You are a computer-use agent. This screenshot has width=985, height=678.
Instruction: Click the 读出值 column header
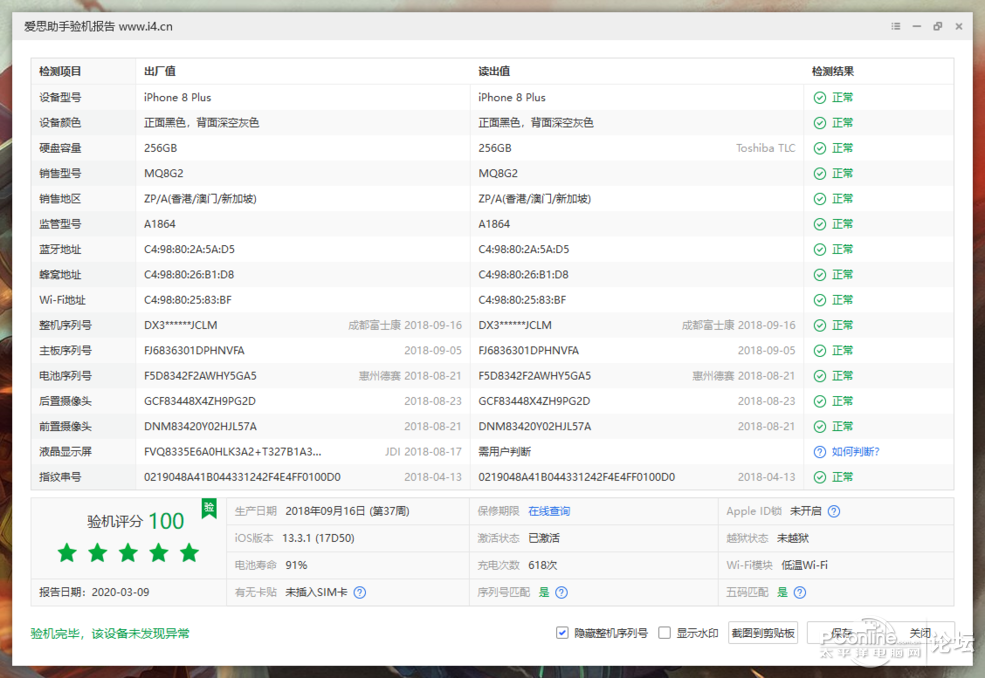(x=494, y=72)
